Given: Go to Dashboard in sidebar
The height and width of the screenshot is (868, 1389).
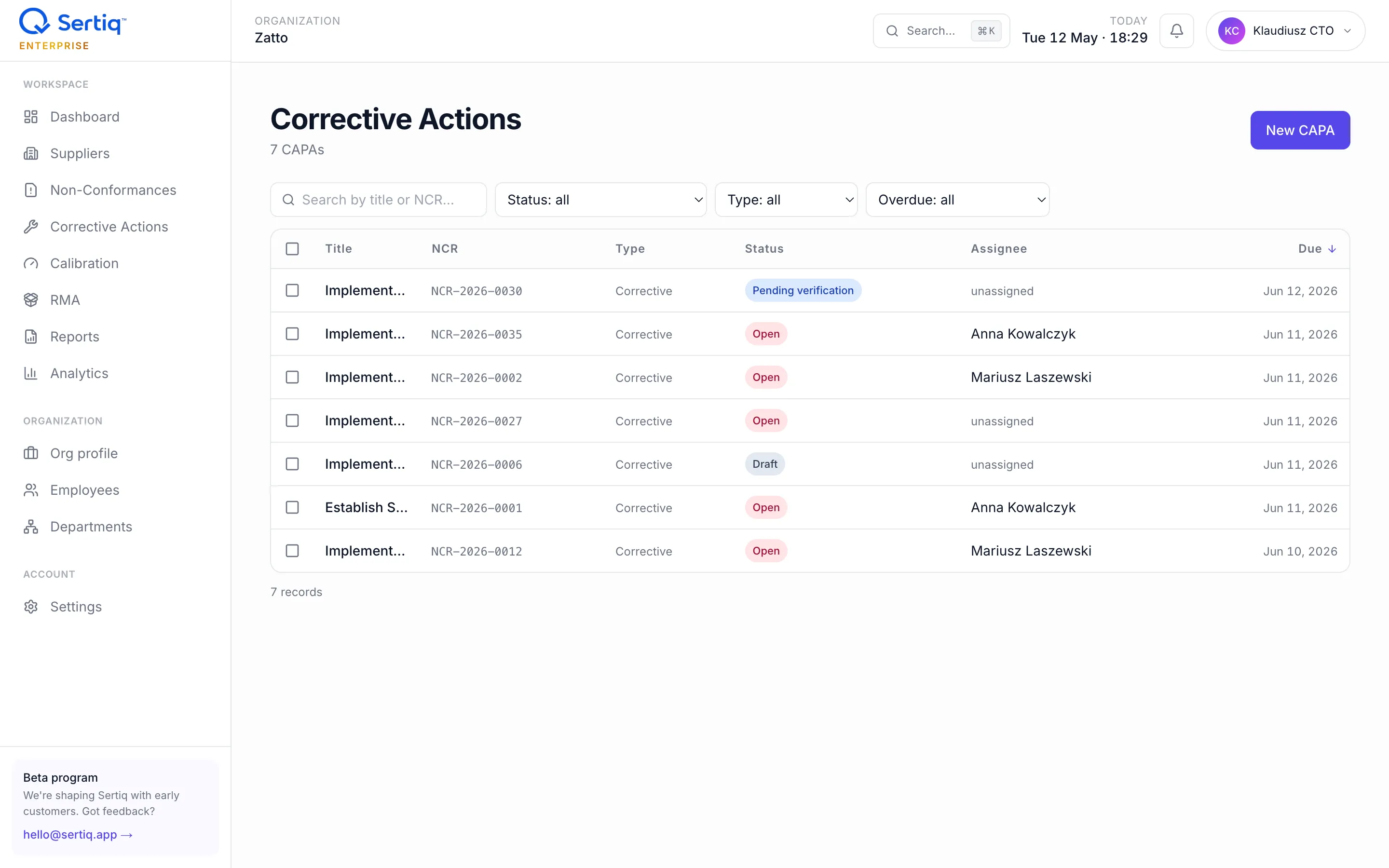Looking at the screenshot, I should 85,117.
